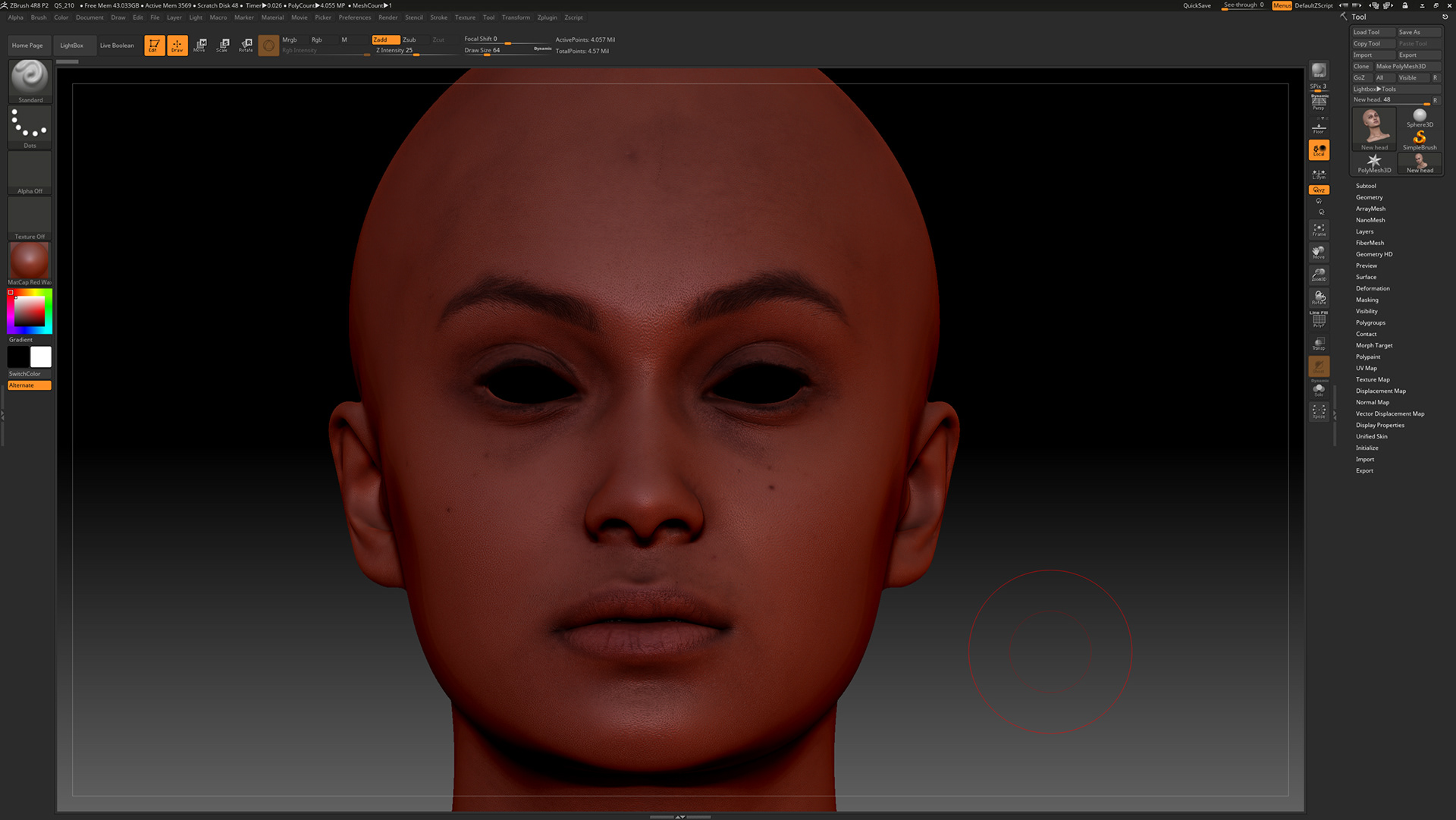Select the Standard brush thumbnail
This screenshot has width=1456, height=820.
click(30, 79)
